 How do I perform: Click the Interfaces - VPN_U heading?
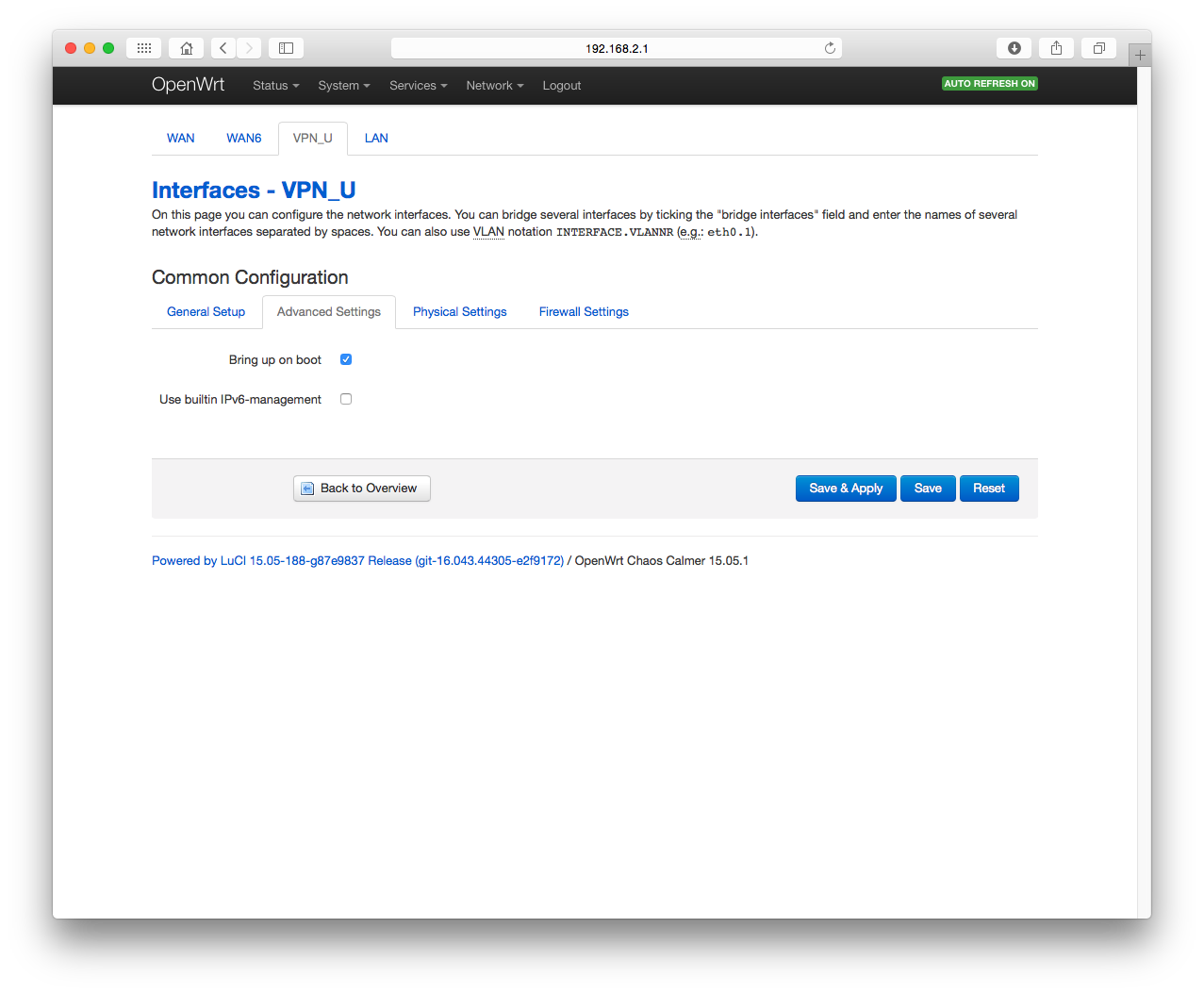tap(254, 191)
